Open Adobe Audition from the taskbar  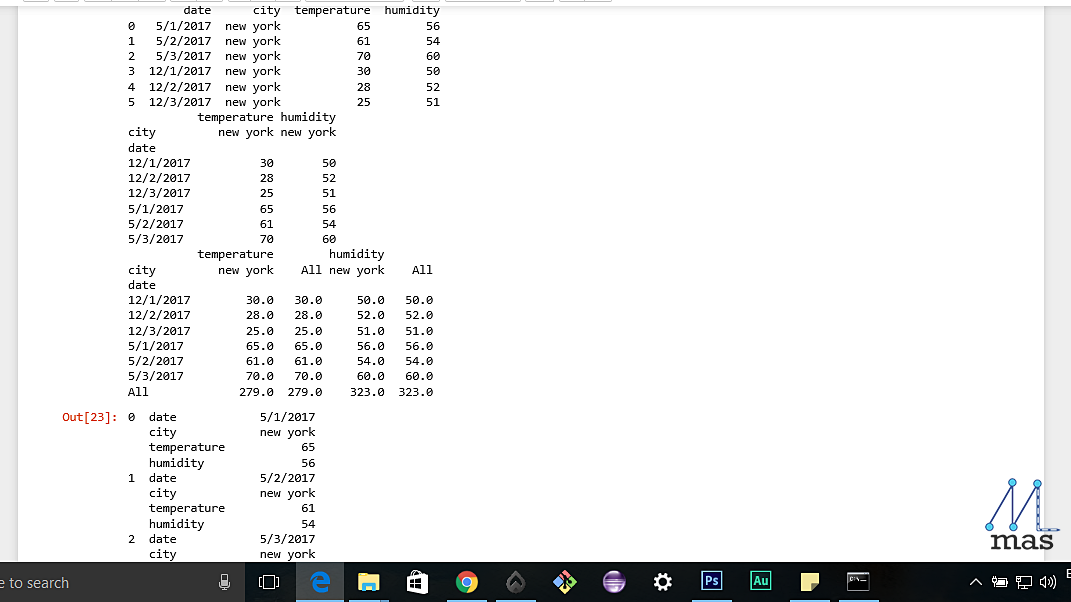(760, 581)
